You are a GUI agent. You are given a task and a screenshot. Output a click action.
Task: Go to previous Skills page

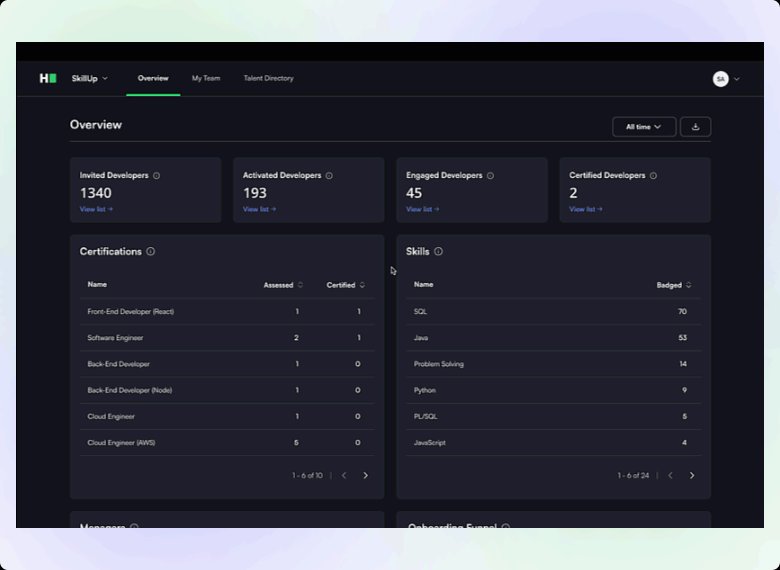pos(670,475)
